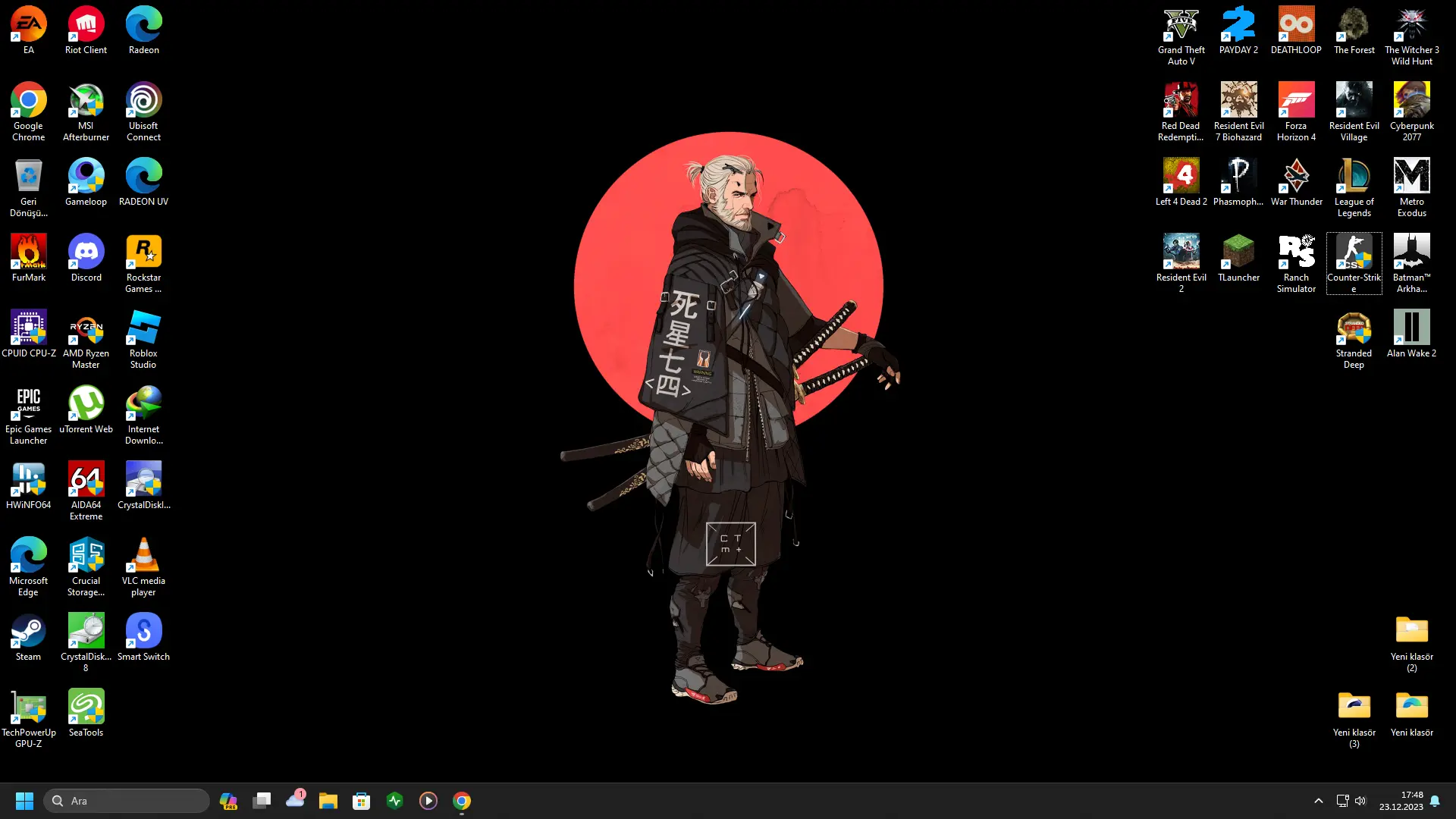The image size is (1456, 819).
Task: Select Resident Evil Village icon
Action: 1354,111
